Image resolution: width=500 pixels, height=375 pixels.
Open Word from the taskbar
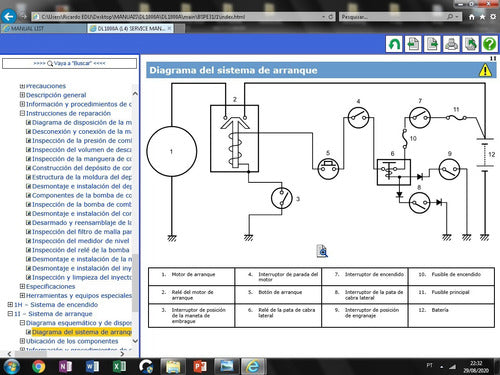pos(92,367)
